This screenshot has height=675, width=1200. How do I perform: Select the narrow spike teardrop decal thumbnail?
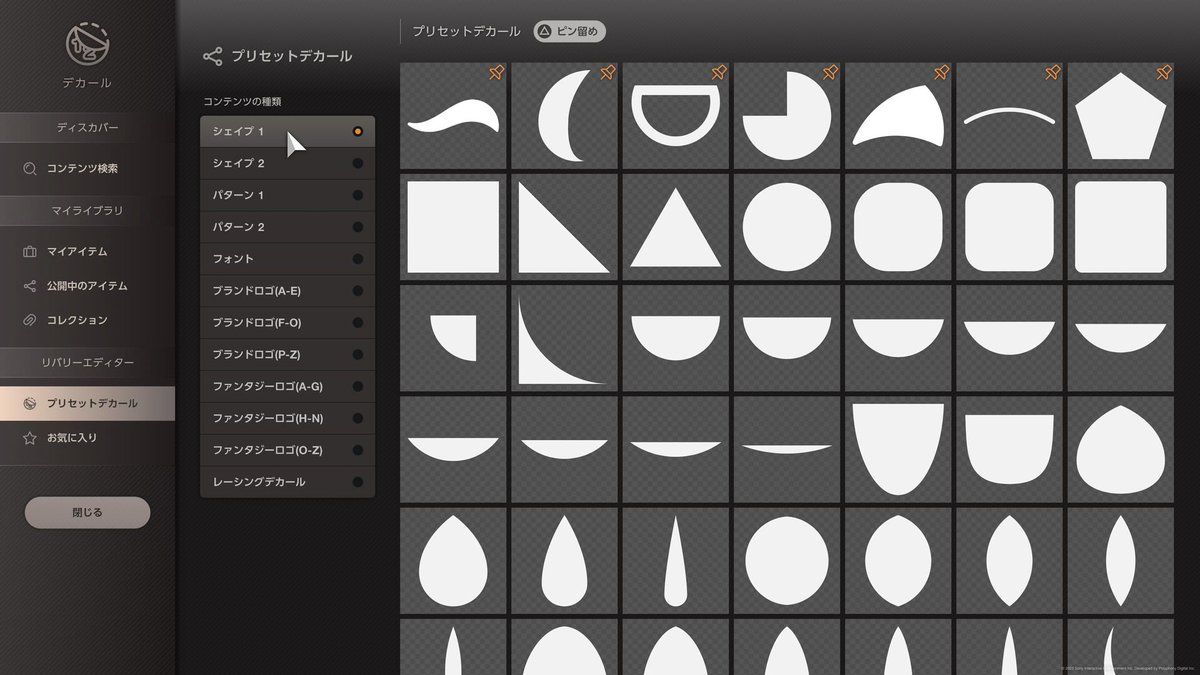(x=676, y=560)
